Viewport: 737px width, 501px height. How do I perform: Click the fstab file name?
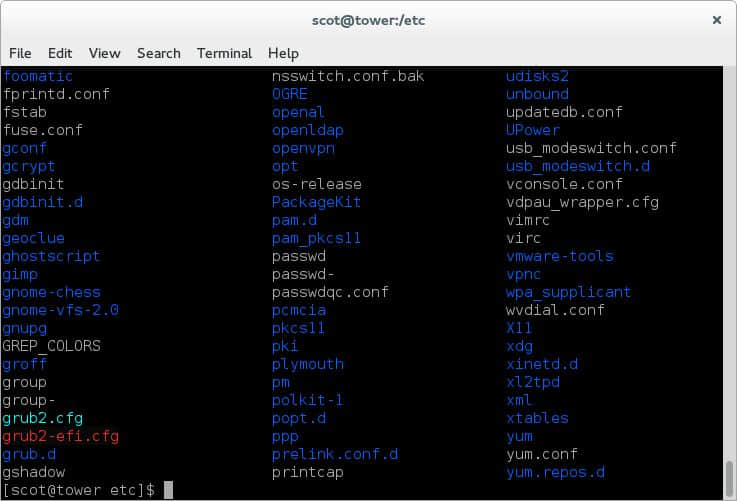(x=25, y=112)
